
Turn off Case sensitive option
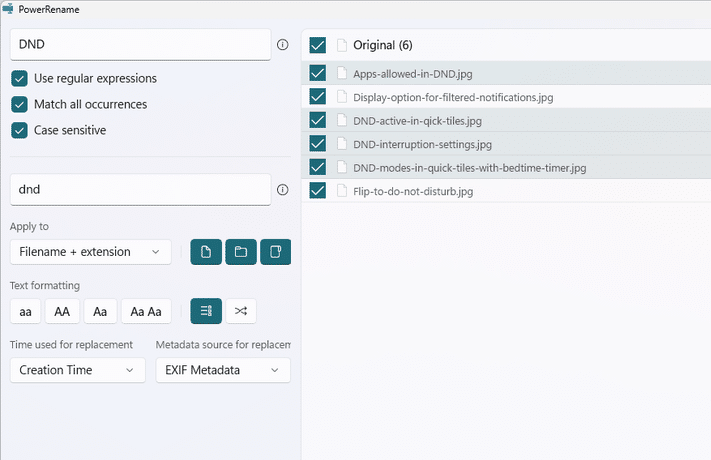point(19,130)
